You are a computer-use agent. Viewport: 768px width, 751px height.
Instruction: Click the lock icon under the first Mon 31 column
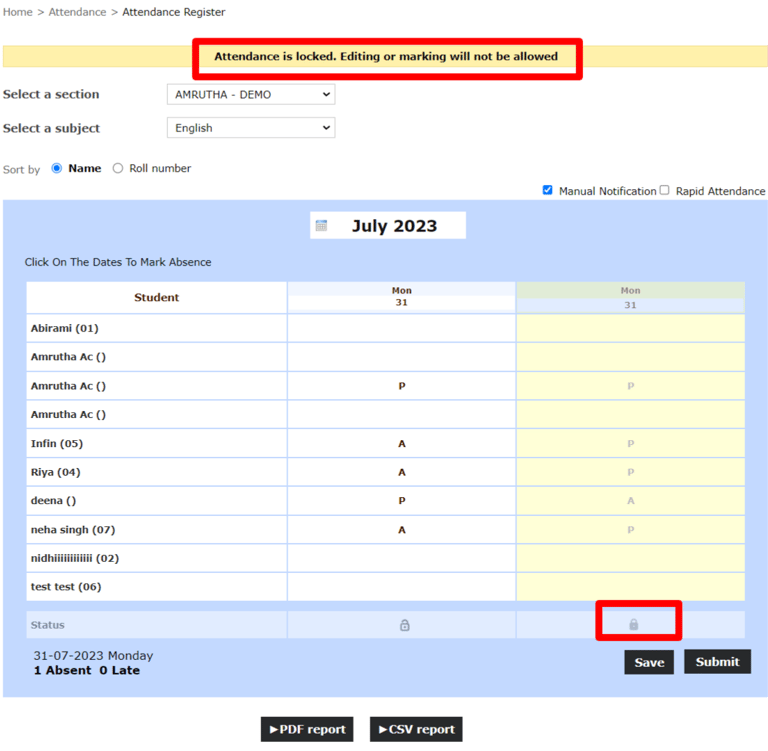405,625
